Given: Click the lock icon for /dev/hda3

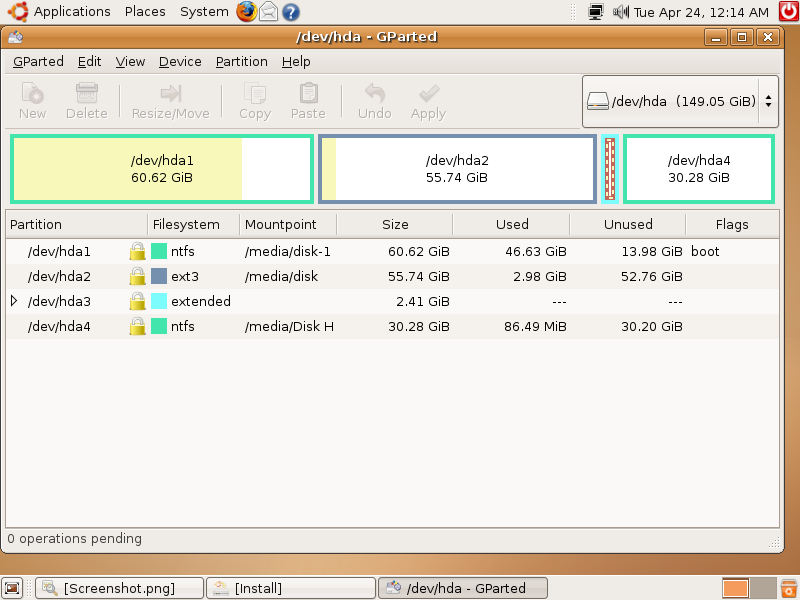Looking at the screenshot, I should point(137,301).
